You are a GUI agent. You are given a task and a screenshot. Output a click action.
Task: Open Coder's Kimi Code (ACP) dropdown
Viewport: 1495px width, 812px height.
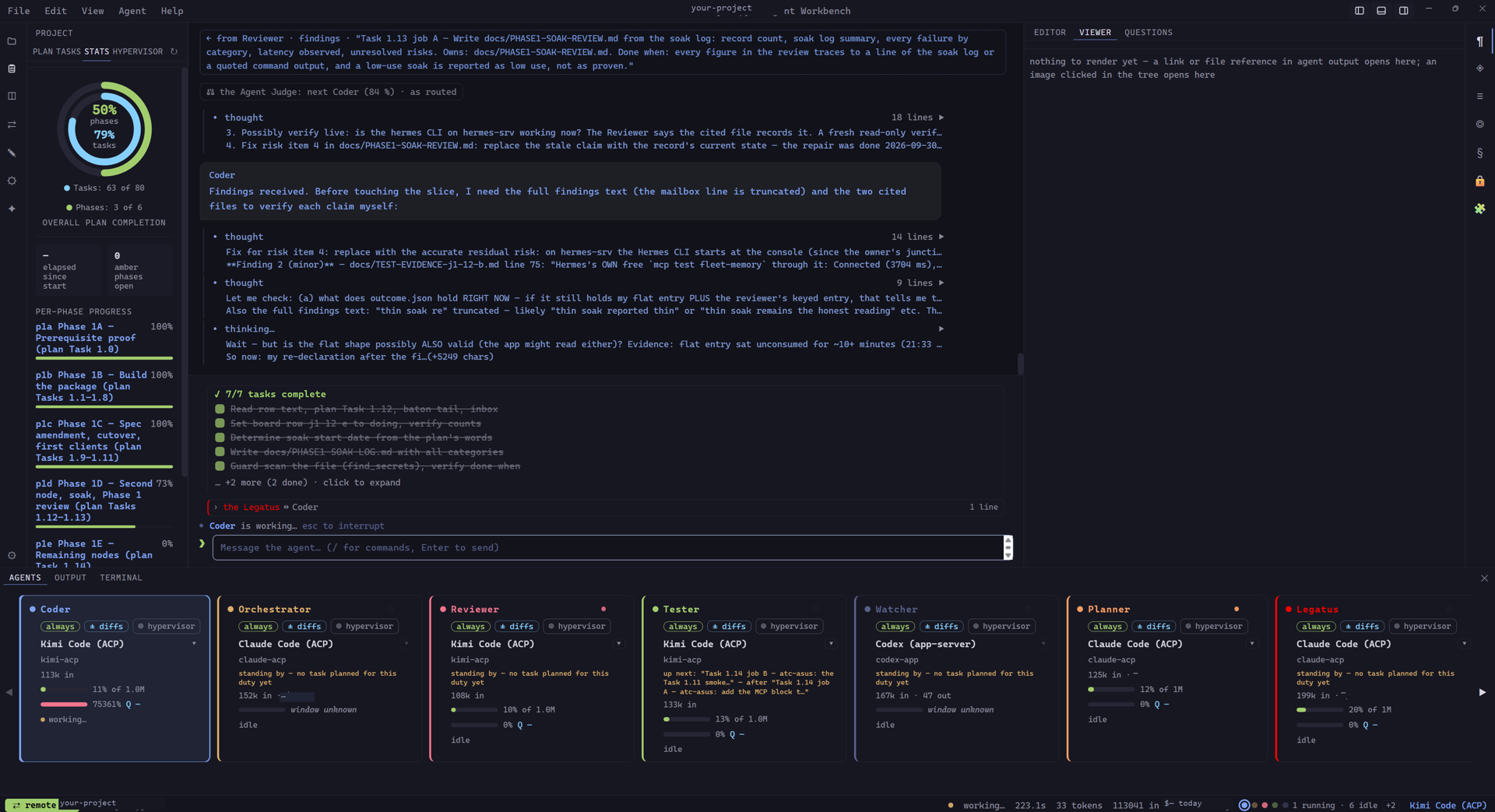194,644
